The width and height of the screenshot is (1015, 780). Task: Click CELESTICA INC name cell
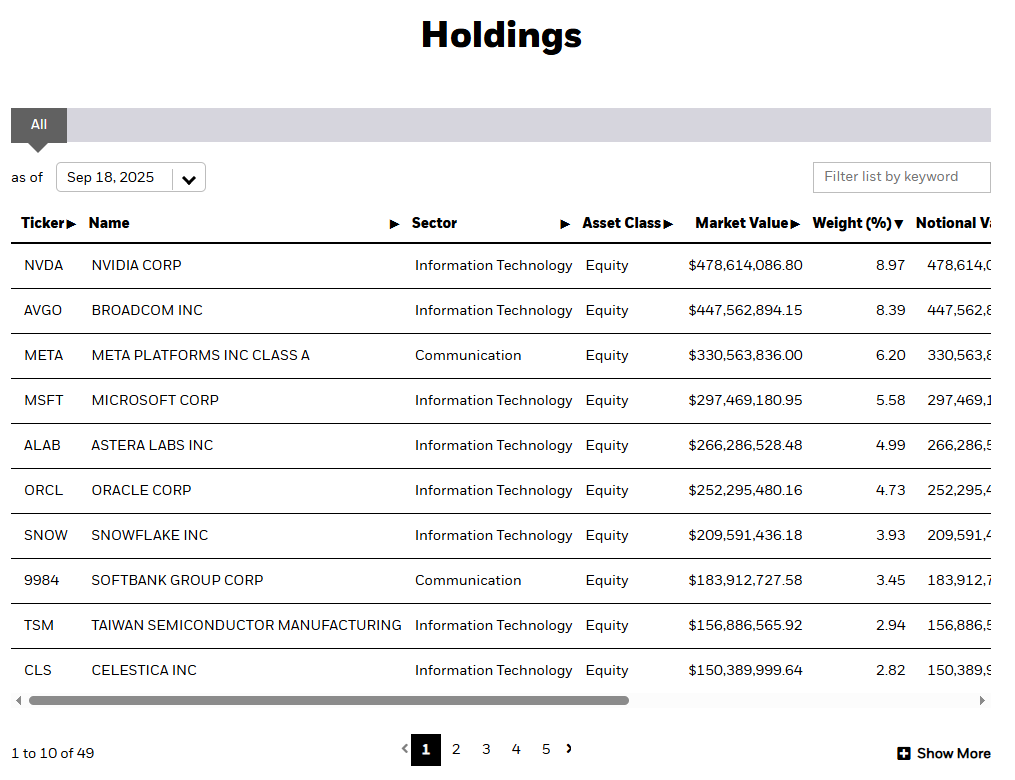pos(144,671)
